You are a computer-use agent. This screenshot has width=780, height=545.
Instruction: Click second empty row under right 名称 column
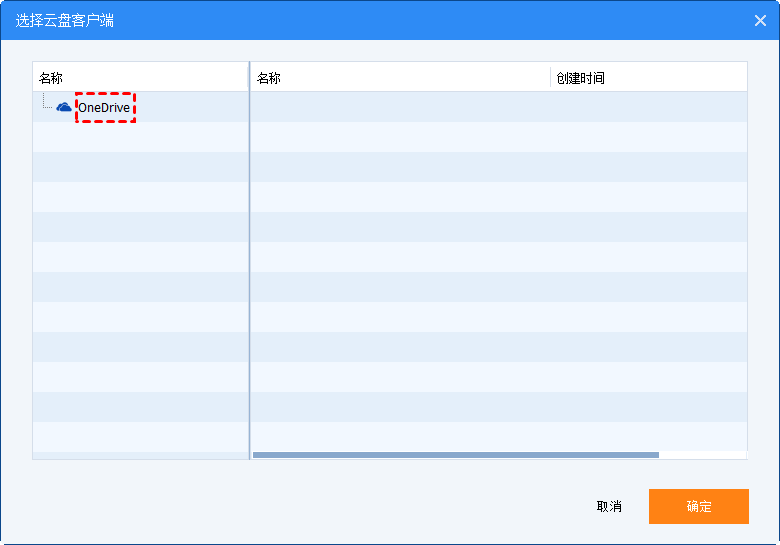pyautogui.click(x=400, y=137)
